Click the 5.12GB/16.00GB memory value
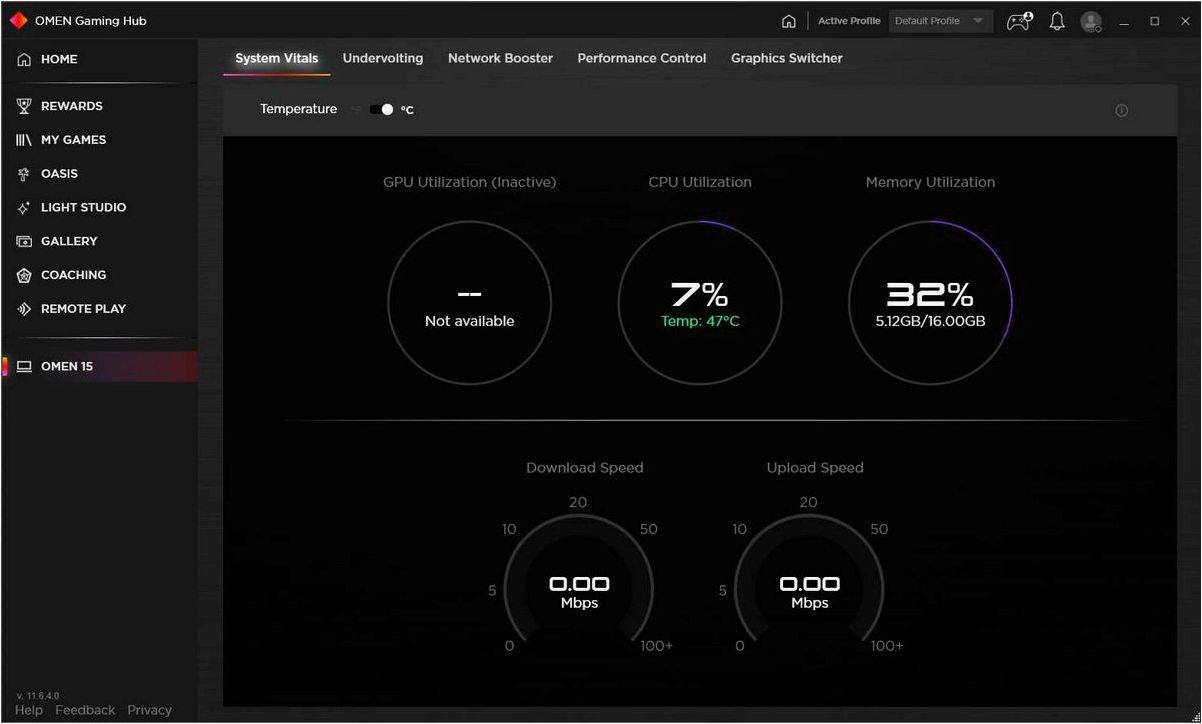The image size is (1202, 724). 930,321
